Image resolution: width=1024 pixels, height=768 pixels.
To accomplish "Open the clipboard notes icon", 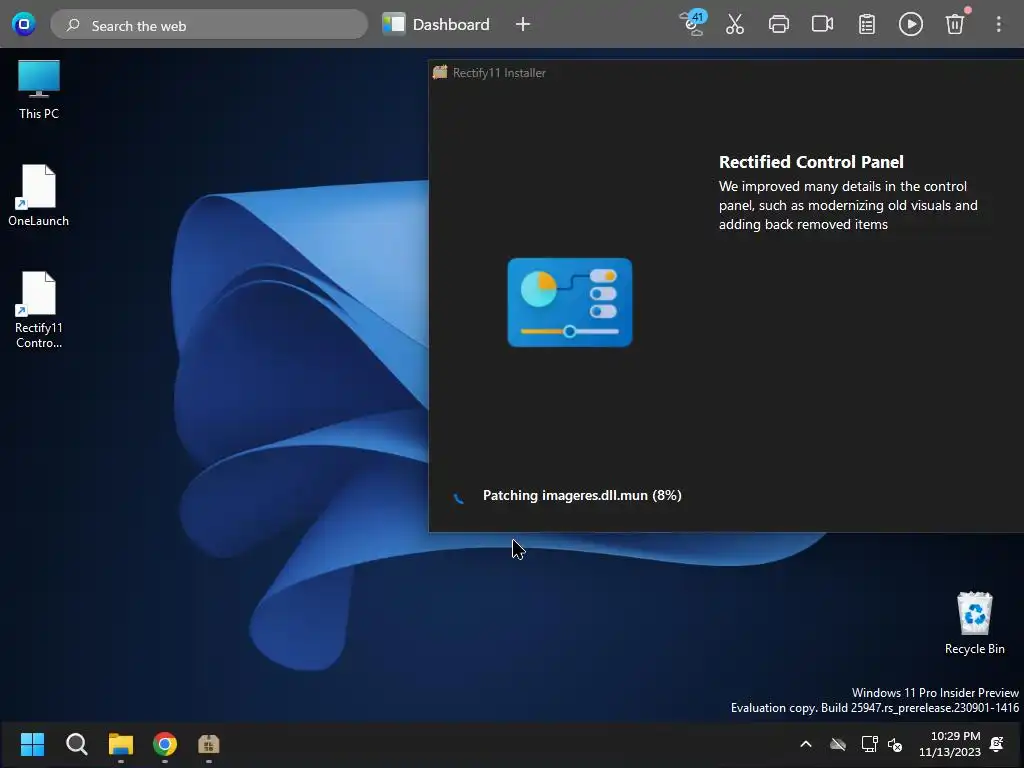I will [867, 24].
